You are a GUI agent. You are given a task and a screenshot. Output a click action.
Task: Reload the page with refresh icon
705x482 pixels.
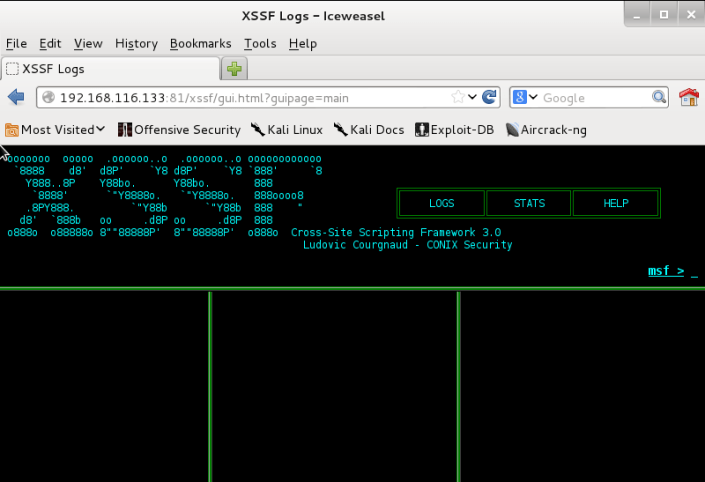click(x=489, y=97)
